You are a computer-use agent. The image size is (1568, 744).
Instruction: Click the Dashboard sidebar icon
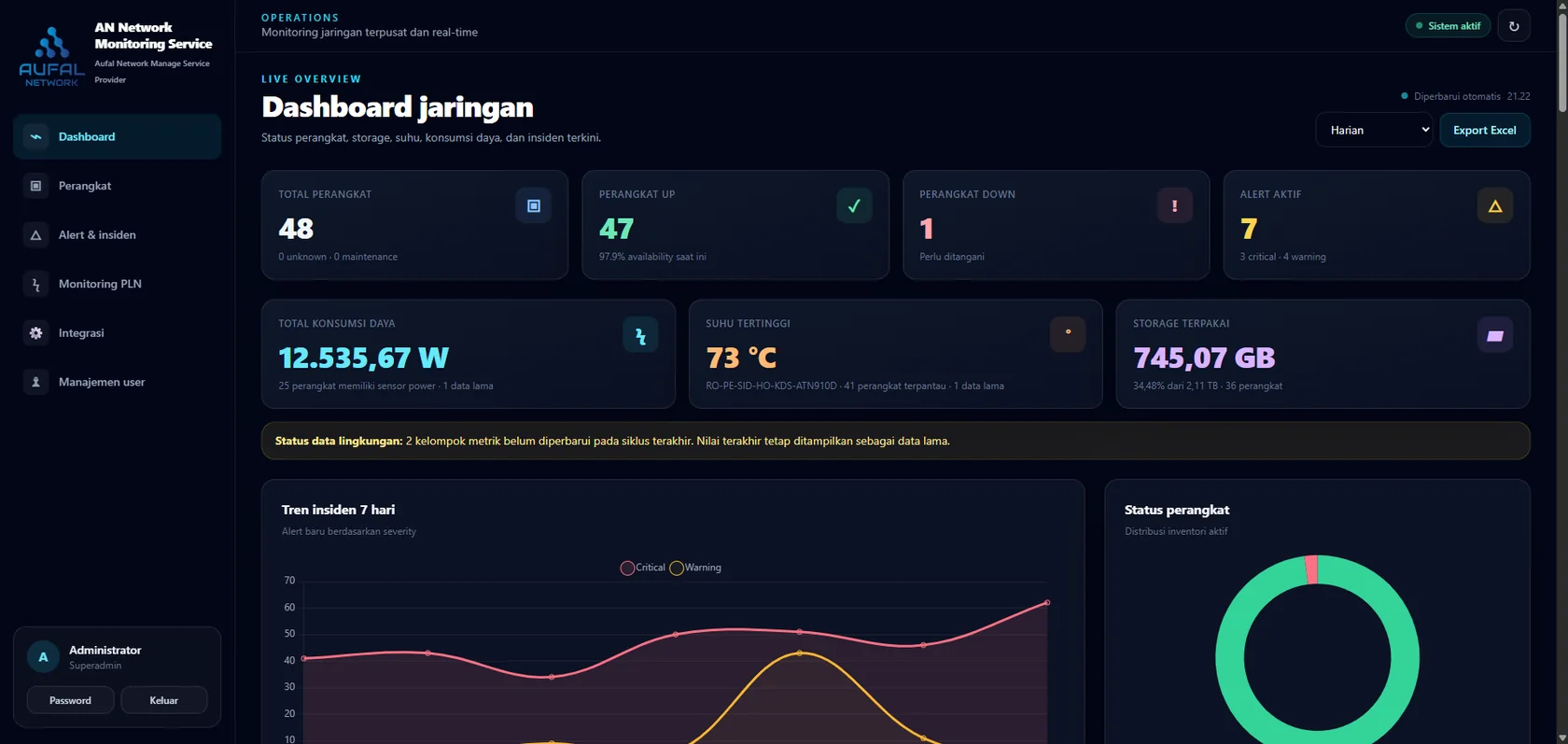point(35,136)
